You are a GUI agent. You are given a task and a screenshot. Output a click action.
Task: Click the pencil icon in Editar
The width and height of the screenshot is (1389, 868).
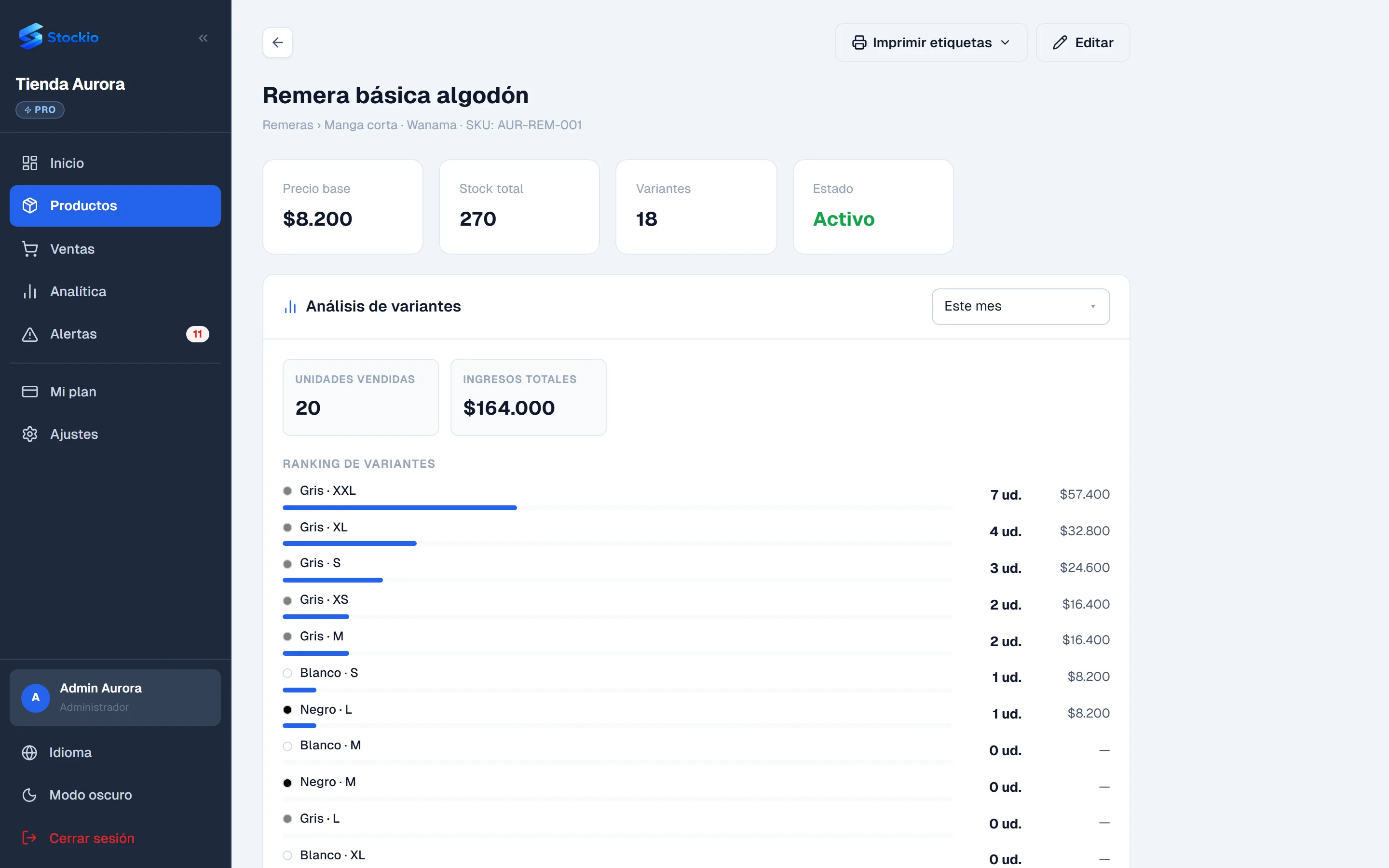pyautogui.click(x=1060, y=42)
